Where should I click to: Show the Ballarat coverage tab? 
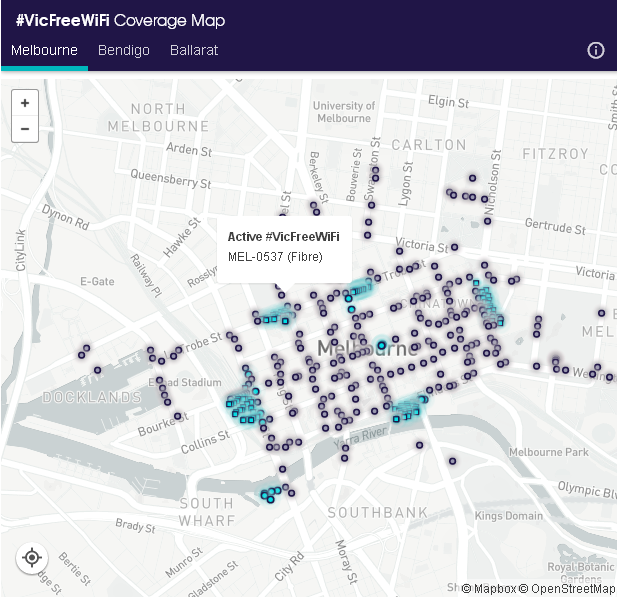(194, 50)
